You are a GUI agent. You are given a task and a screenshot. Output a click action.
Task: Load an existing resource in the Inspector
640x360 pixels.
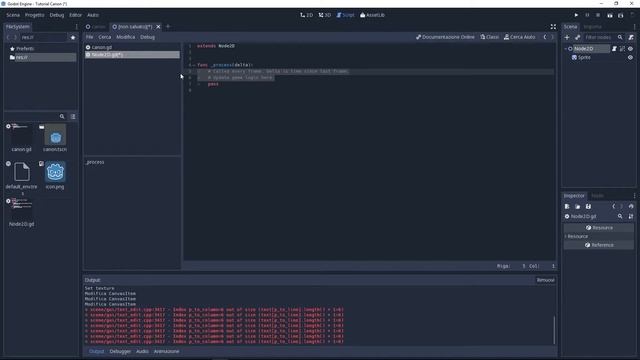point(578,207)
